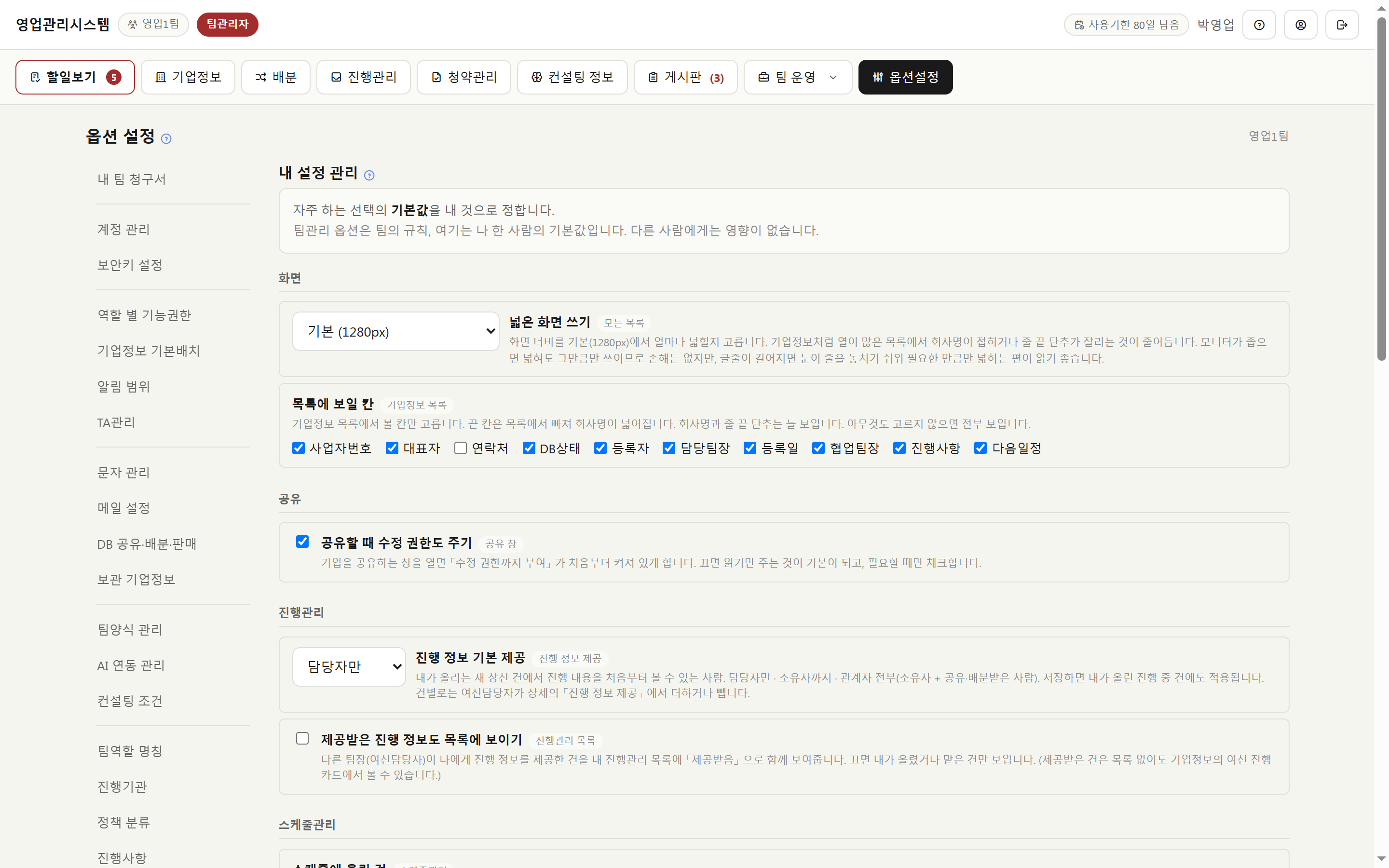1389x868 pixels.
Task: Open the 진행관리 tab
Action: point(363,77)
